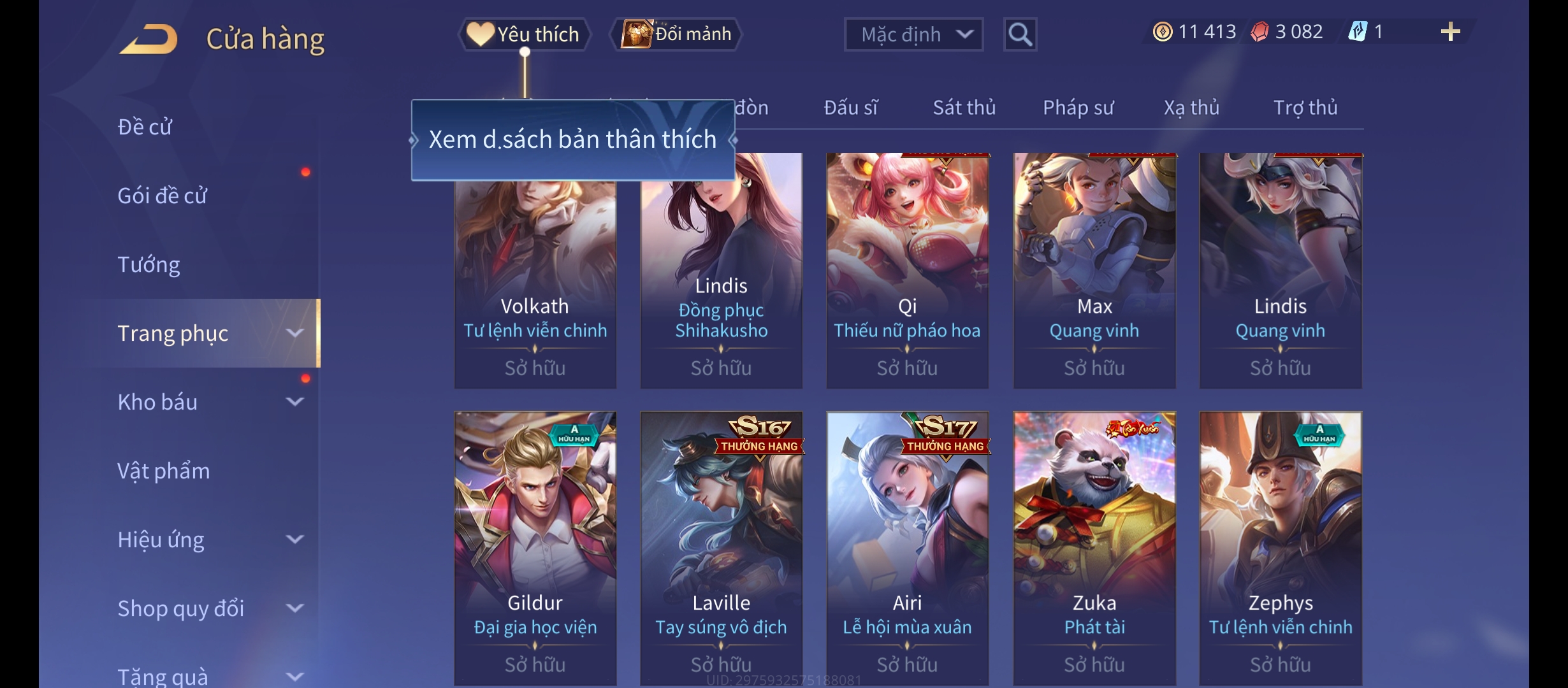Select the Qi Thiếu nữ pháo hoa skin
The image size is (1568, 688).
[x=907, y=271]
